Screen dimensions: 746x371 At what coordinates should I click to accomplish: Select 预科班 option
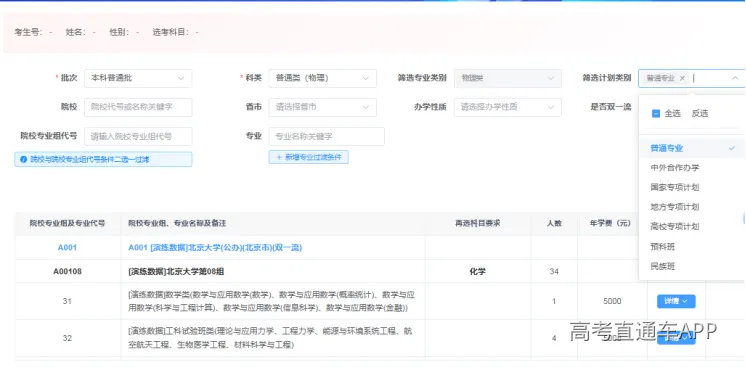[x=692, y=247]
